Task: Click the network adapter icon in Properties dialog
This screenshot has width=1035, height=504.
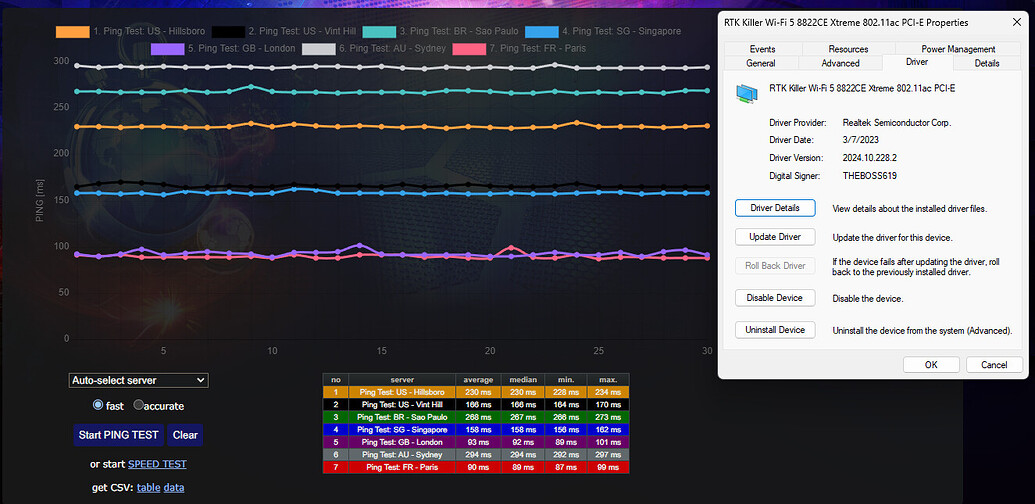Action: click(x=747, y=93)
